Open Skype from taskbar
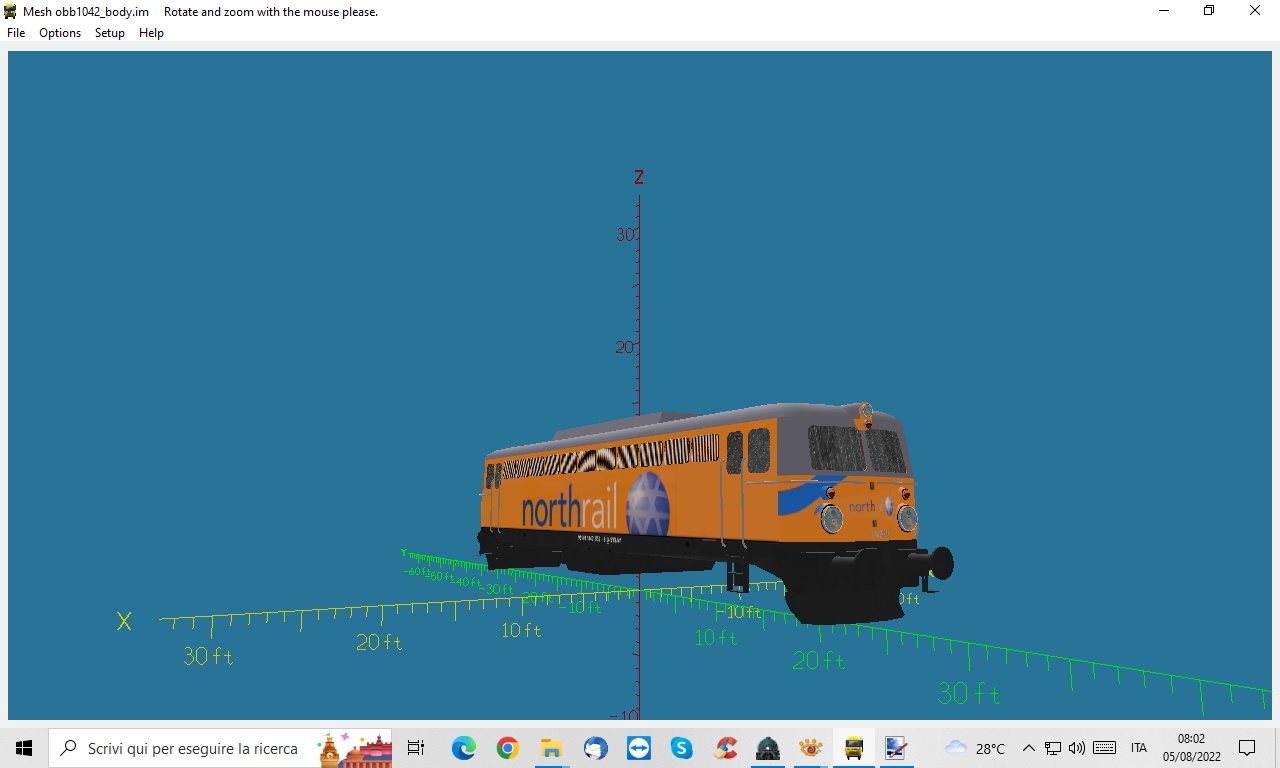The image size is (1280, 768). click(682, 748)
